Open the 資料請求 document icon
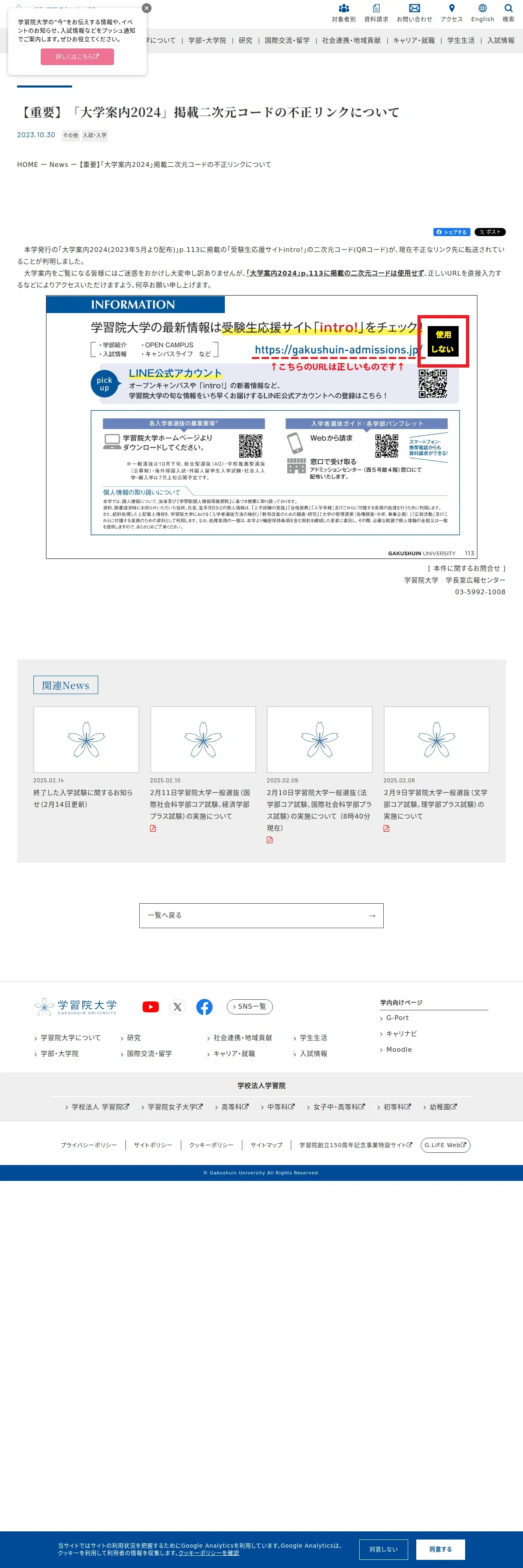The width and height of the screenshot is (523, 1568). [x=376, y=13]
